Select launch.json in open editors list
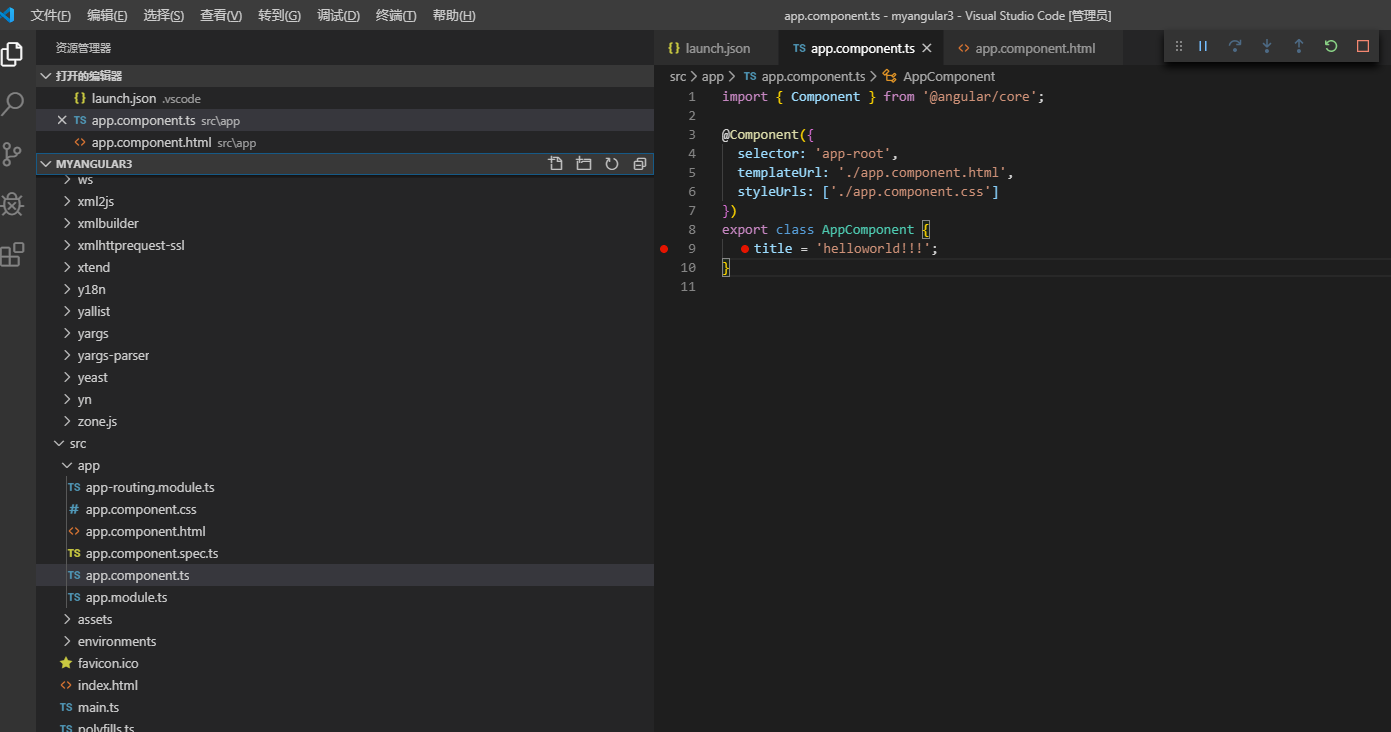Image resolution: width=1391 pixels, height=732 pixels. (x=345, y=98)
